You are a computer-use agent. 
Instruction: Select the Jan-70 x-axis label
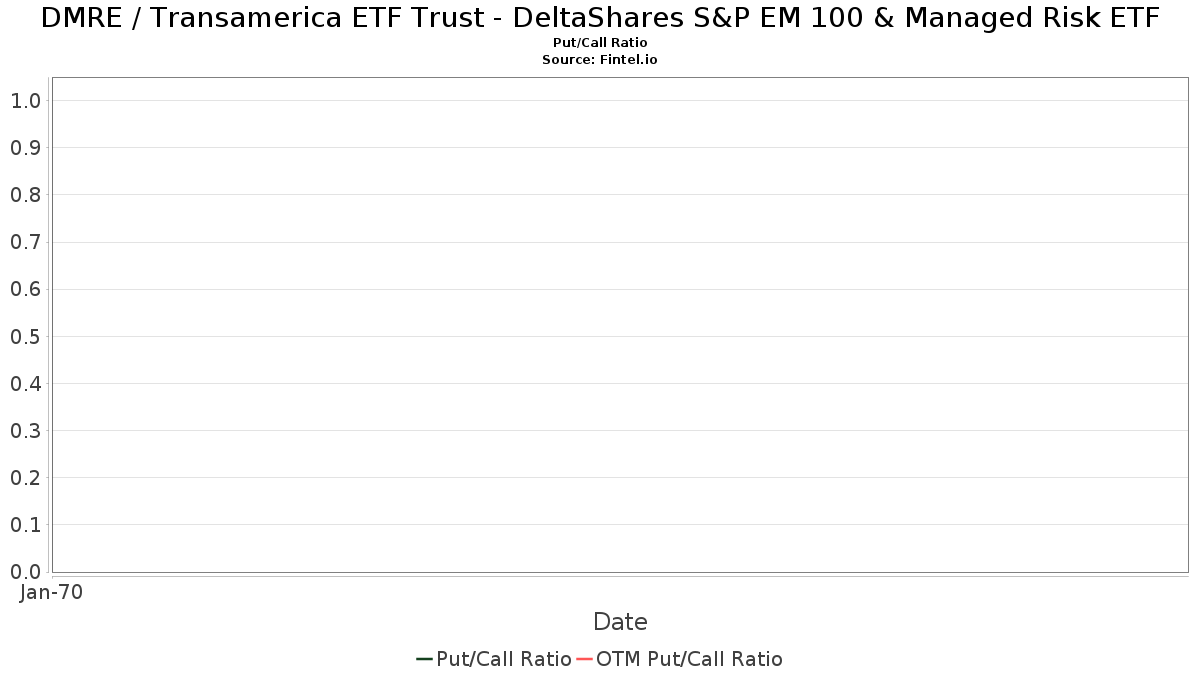(x=51, y=592)
